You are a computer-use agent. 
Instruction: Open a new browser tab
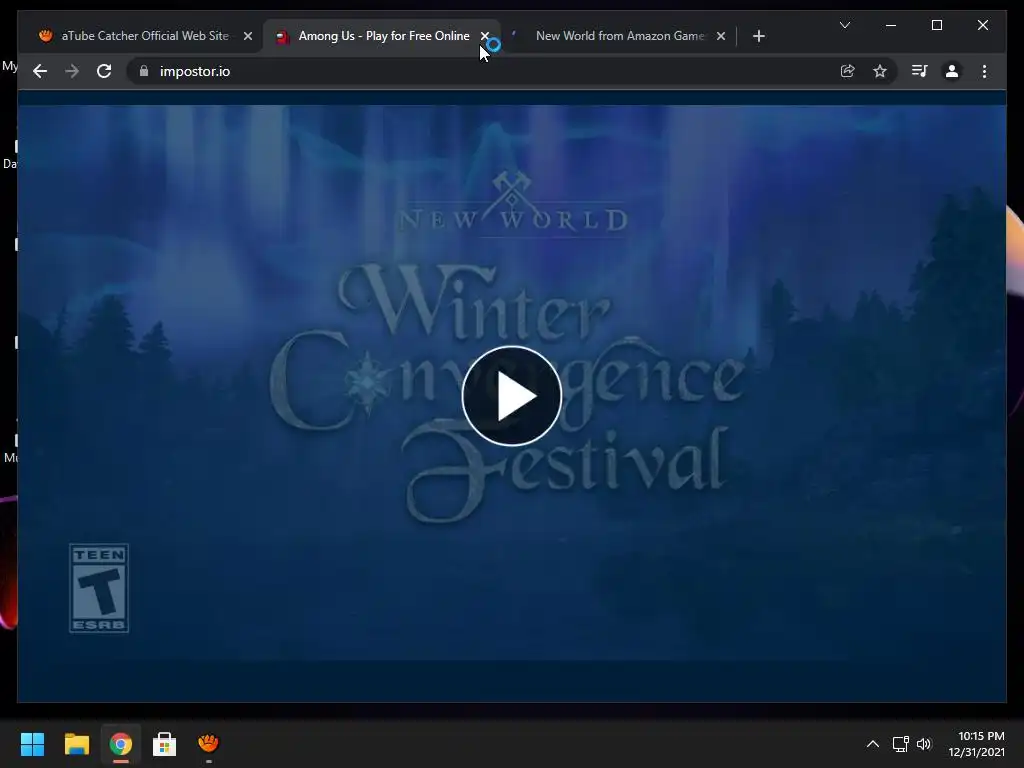coord(758,36)
